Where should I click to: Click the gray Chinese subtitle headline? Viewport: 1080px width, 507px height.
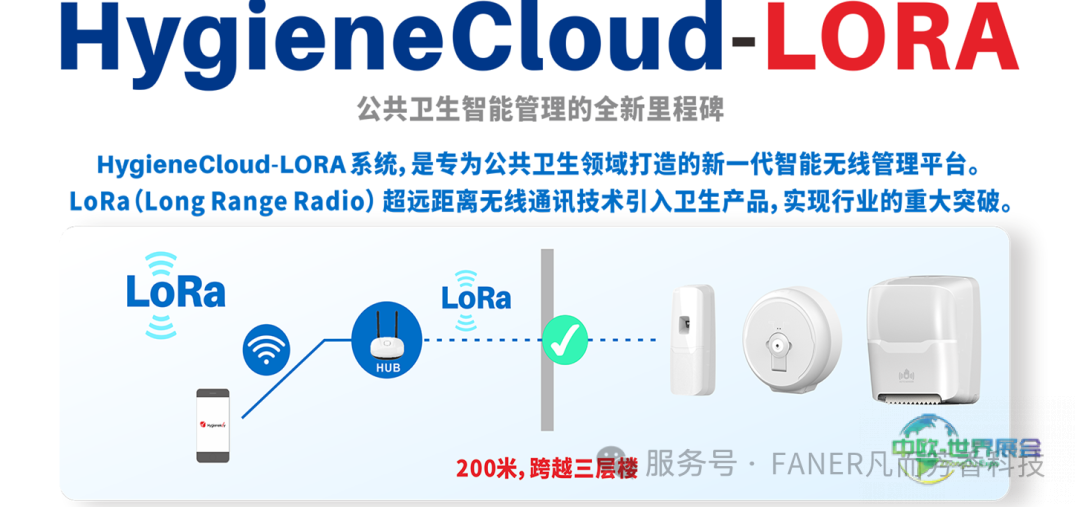pos(541,110)
